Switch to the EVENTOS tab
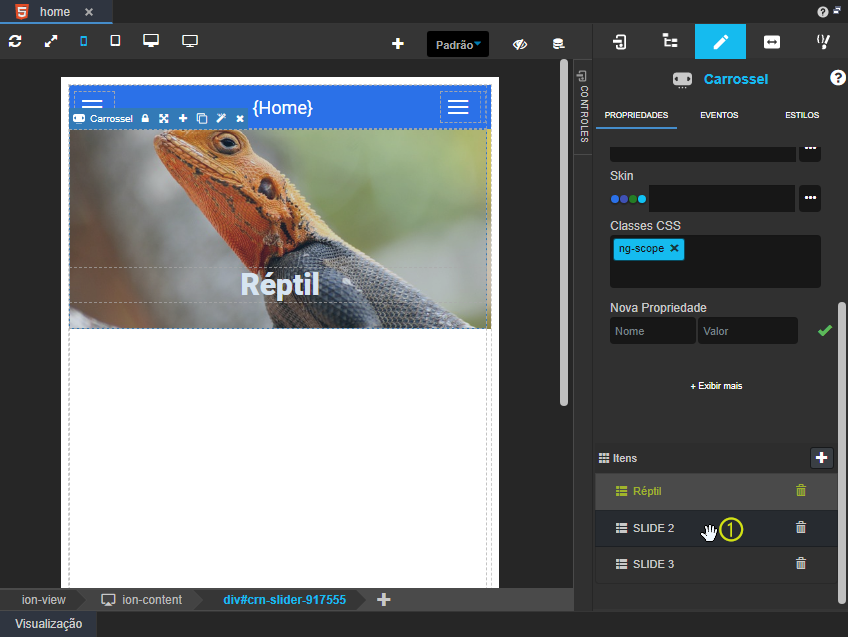Screen dimensions: 848x637 pyautogui.click(x=719, y=115)
